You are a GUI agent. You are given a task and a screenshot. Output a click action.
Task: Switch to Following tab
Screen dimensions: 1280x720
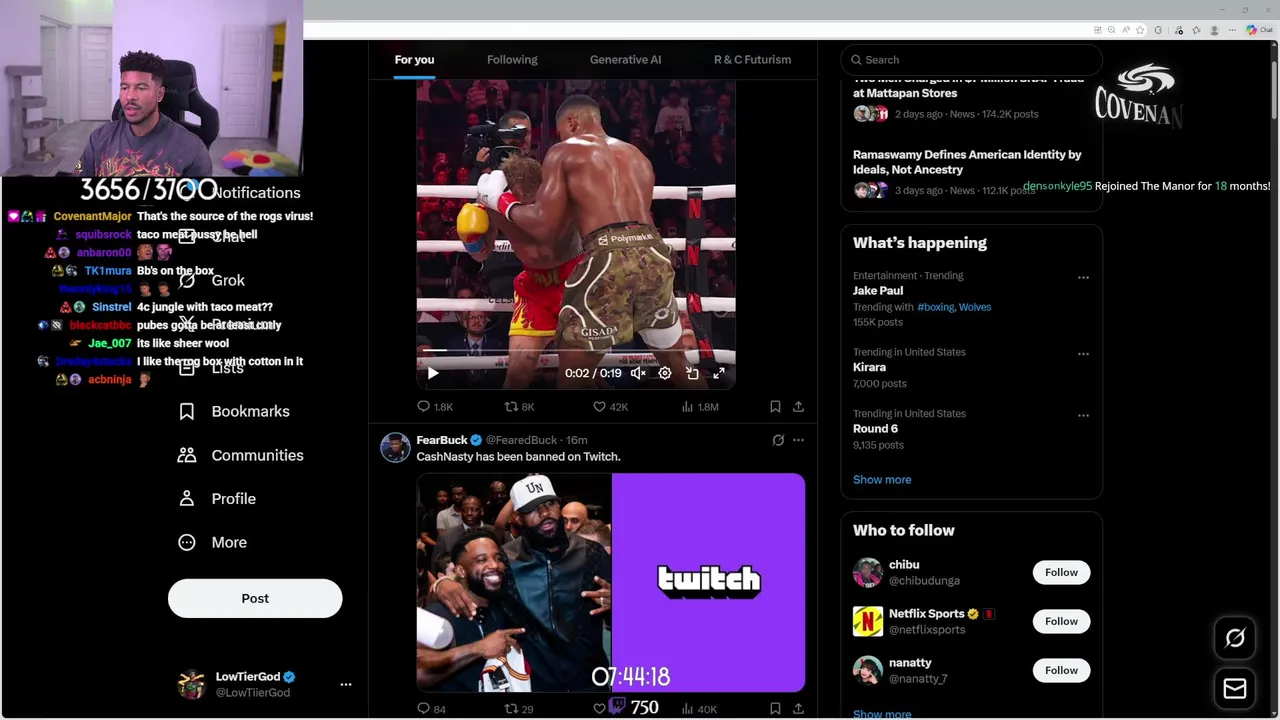click(512, 60)
